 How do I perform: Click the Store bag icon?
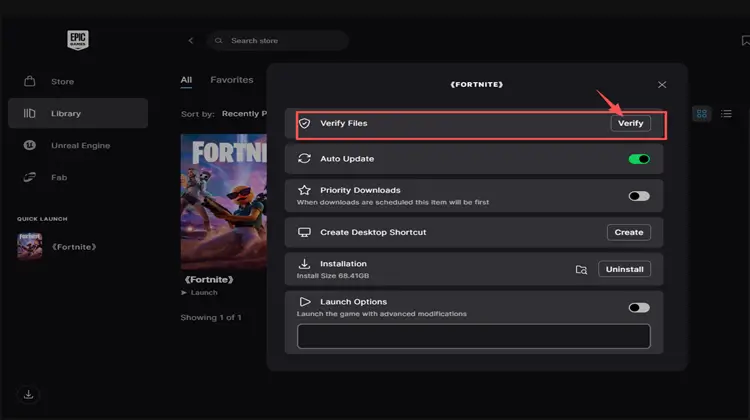30,81
